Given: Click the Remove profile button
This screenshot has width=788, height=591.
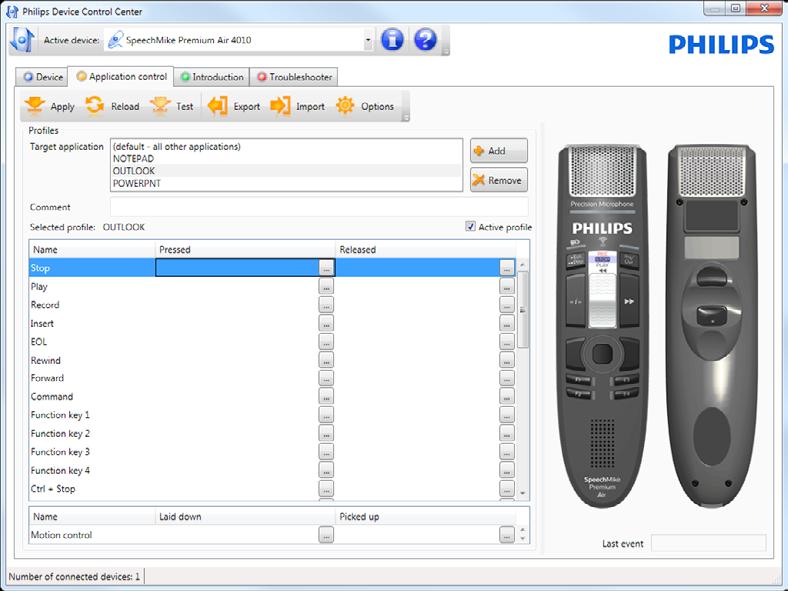Looking at the screenshot, I should (499, 180).
